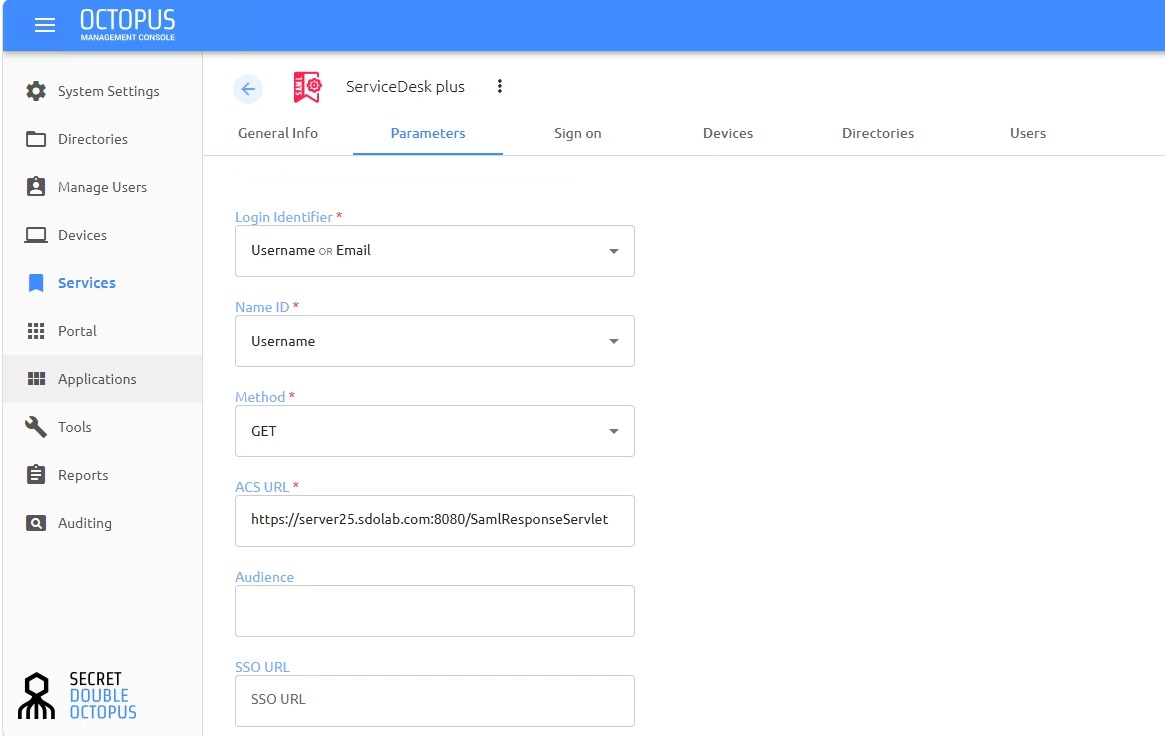Go back using the arrow button
Viewport: 1165px width, 736px height.
(248, 89)
